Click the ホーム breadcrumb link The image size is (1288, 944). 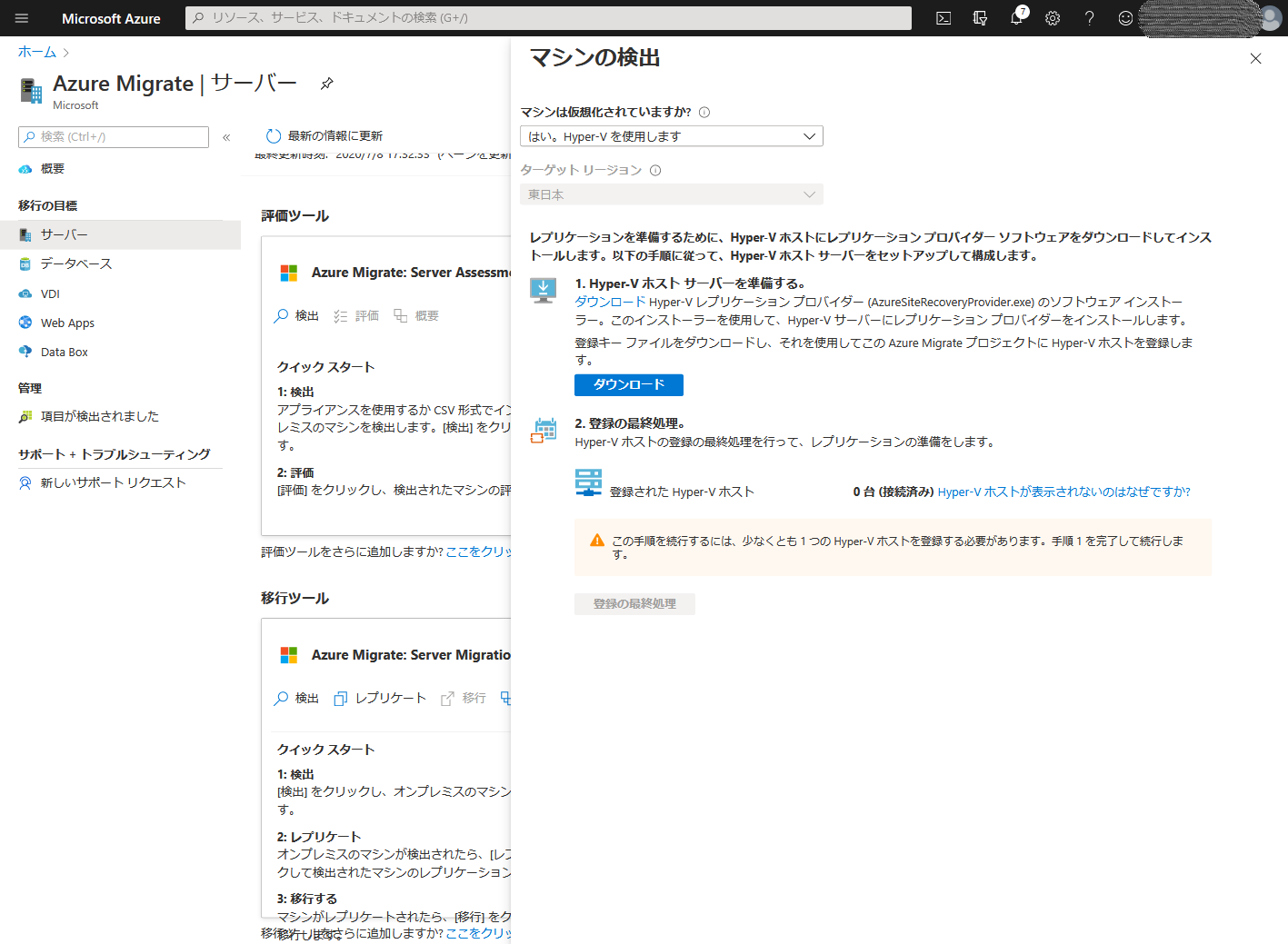click(x=37, y=52)
